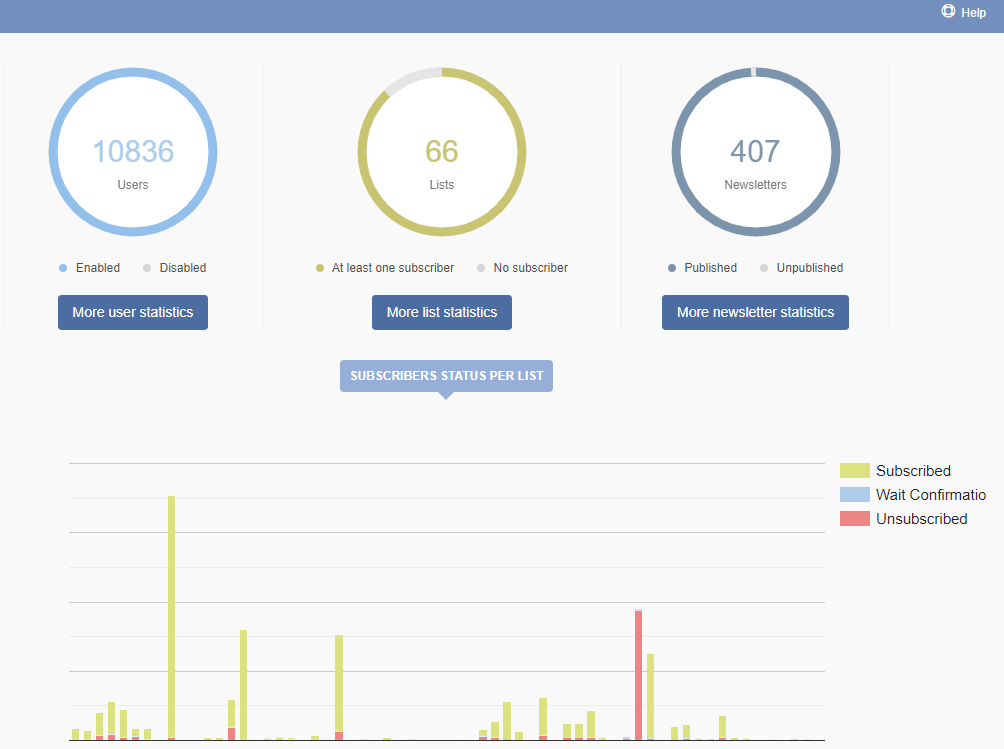1004x749 pixels.
Task: Toggle the Disabled users legend dot
Action: pyautogui.click(x=147, y=268)
